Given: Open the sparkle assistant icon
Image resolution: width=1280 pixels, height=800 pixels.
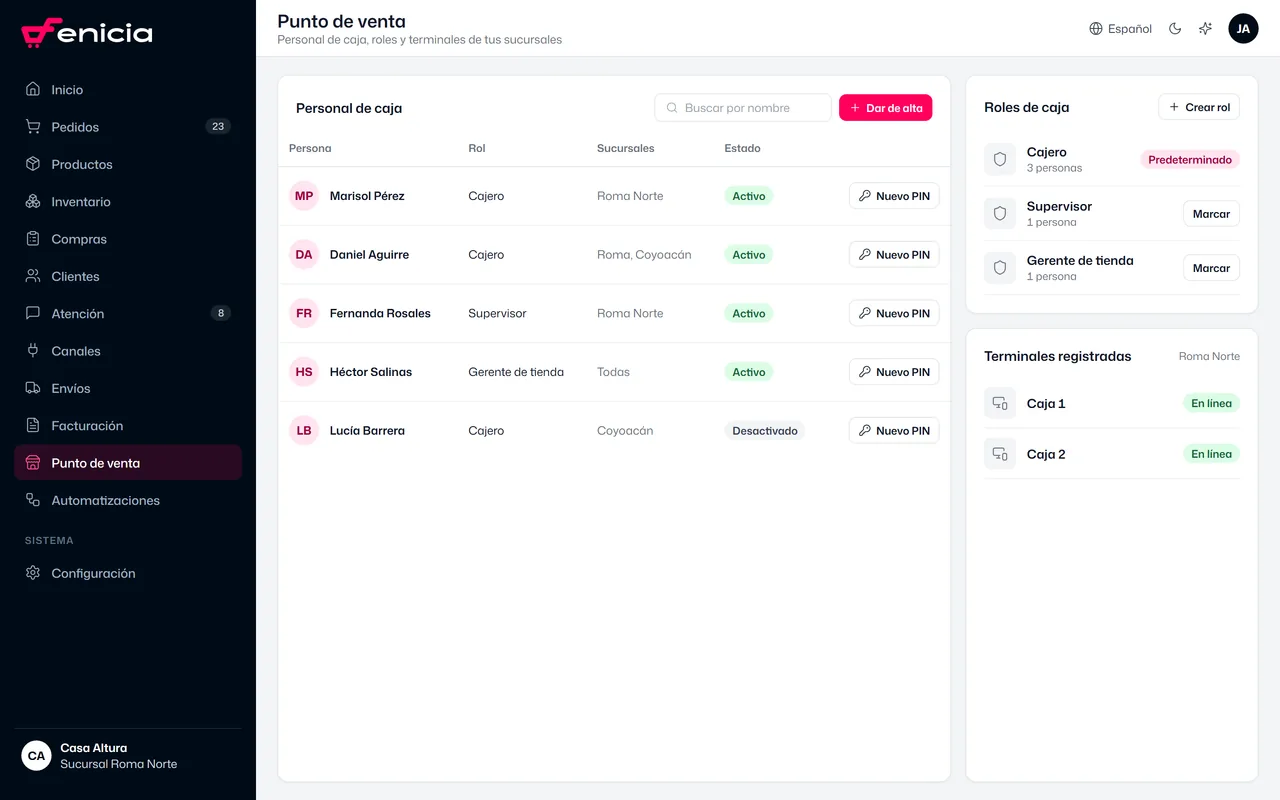Looking at the screenshot, I should (1205, 29).
